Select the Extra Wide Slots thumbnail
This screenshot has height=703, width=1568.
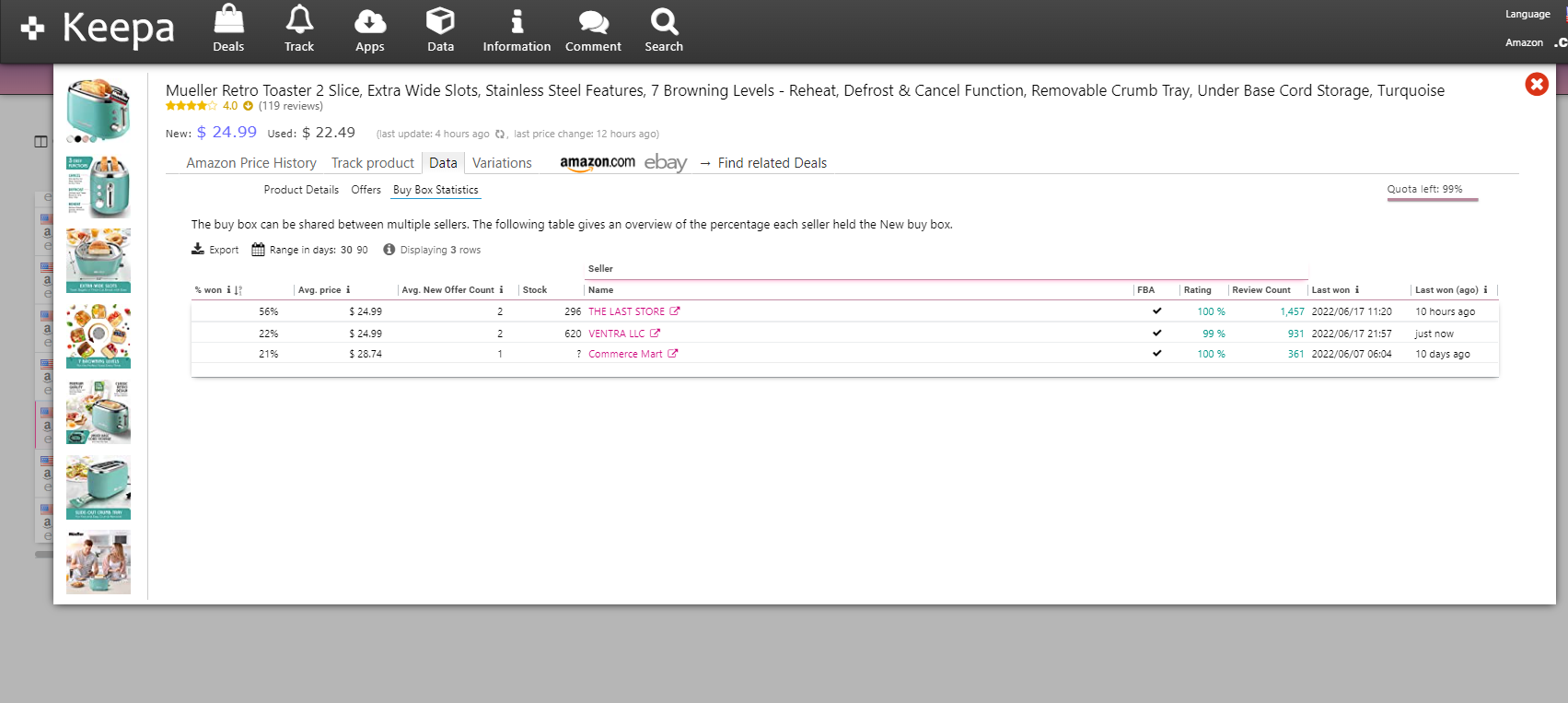(x=99, y=261)
